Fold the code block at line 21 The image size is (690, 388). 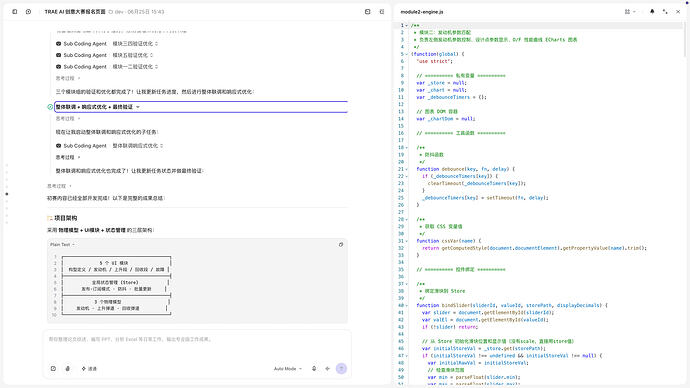(x=406, y=169)
